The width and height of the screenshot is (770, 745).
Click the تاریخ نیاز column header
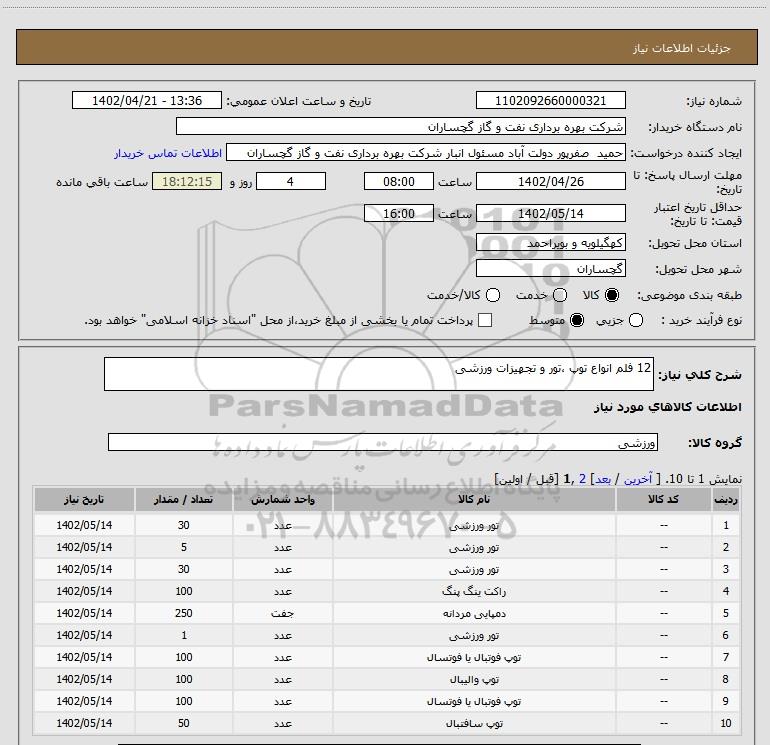tap(84, 499)
